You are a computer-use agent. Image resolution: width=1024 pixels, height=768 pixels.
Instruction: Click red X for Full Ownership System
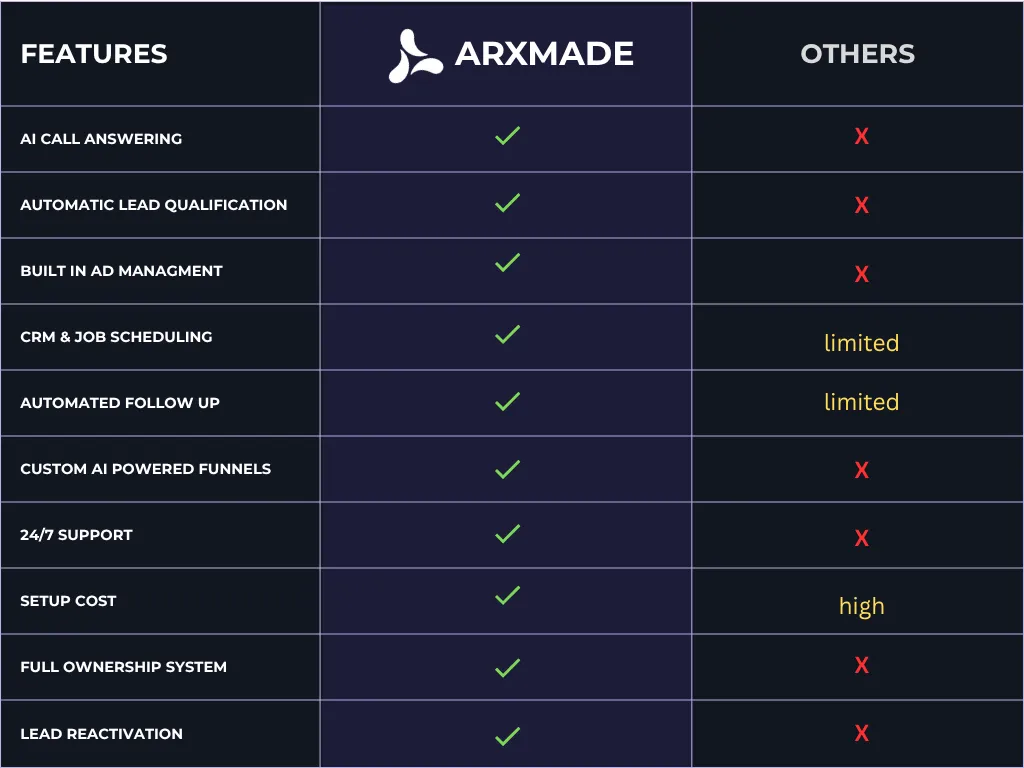tap(861, 665)
